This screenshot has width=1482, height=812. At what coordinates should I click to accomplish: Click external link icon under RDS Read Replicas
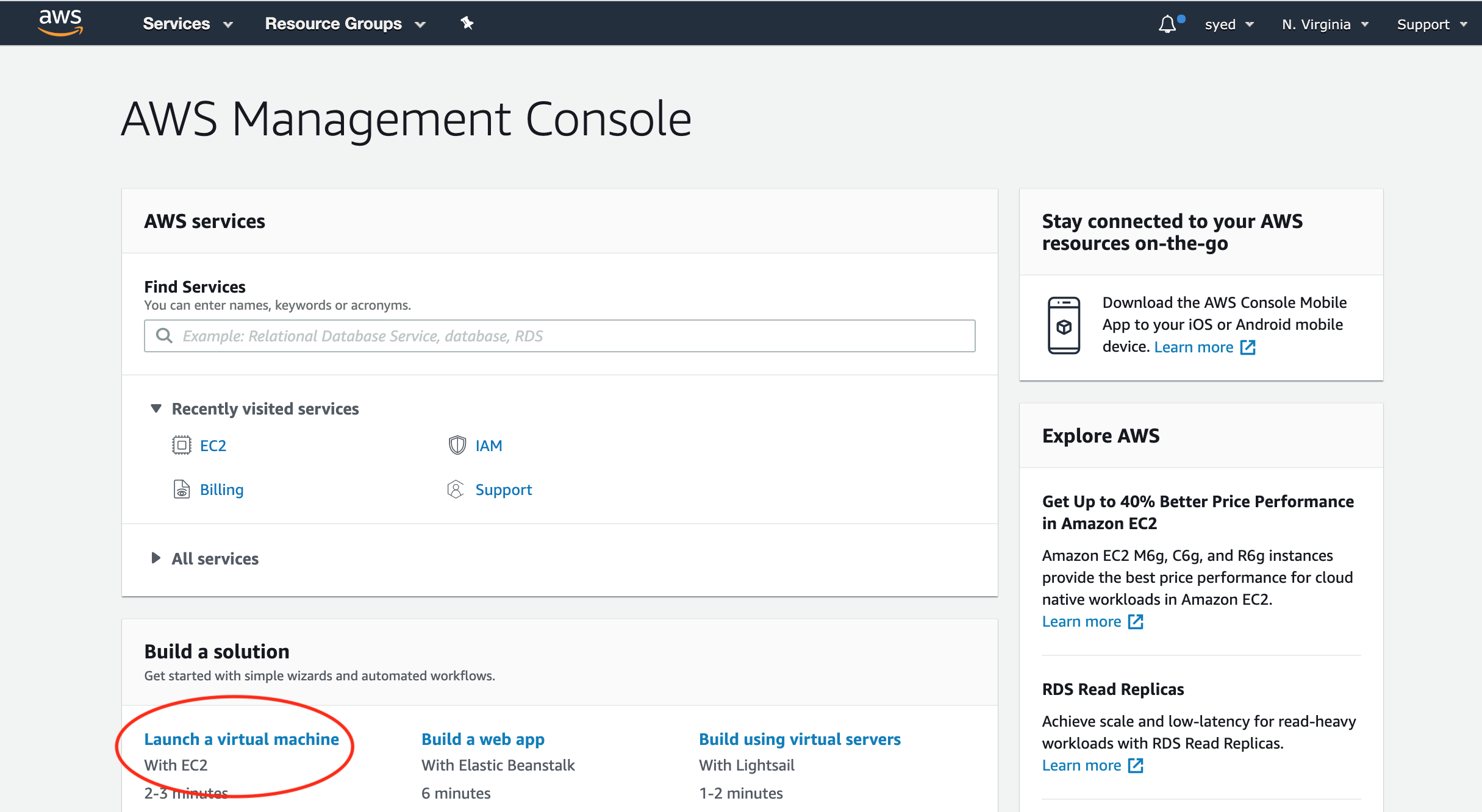coord(1136,765)
